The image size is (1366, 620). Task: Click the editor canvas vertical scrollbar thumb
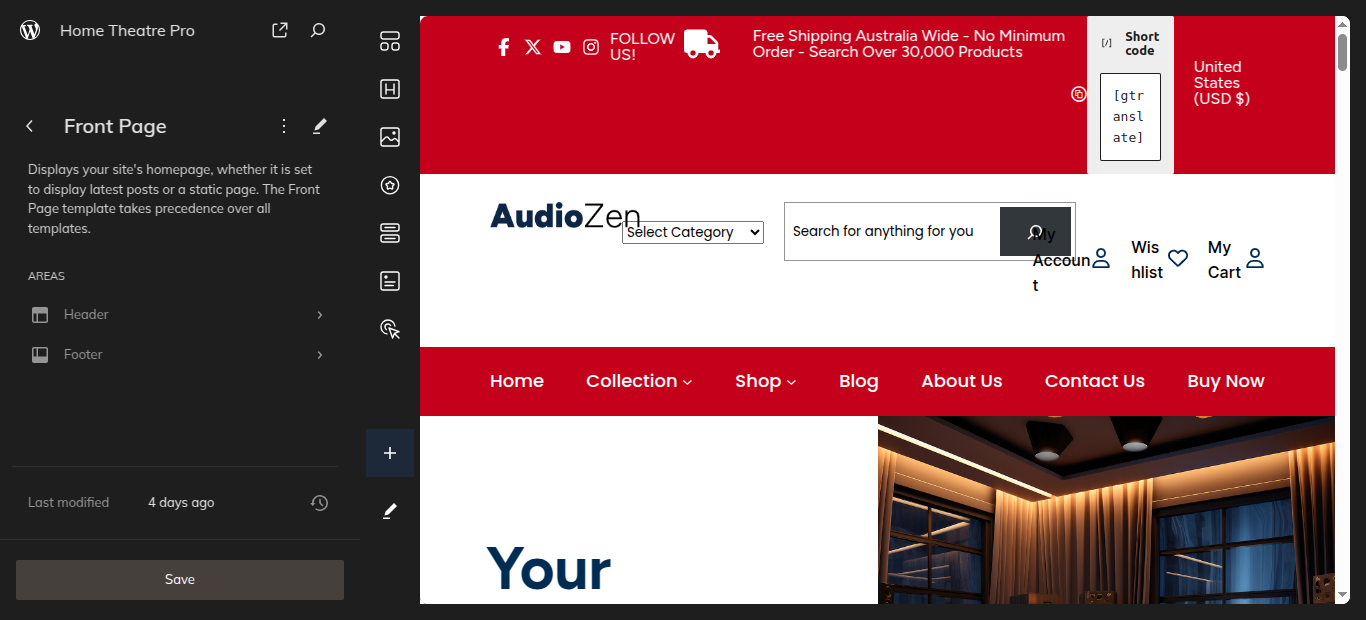point(1343,52)
